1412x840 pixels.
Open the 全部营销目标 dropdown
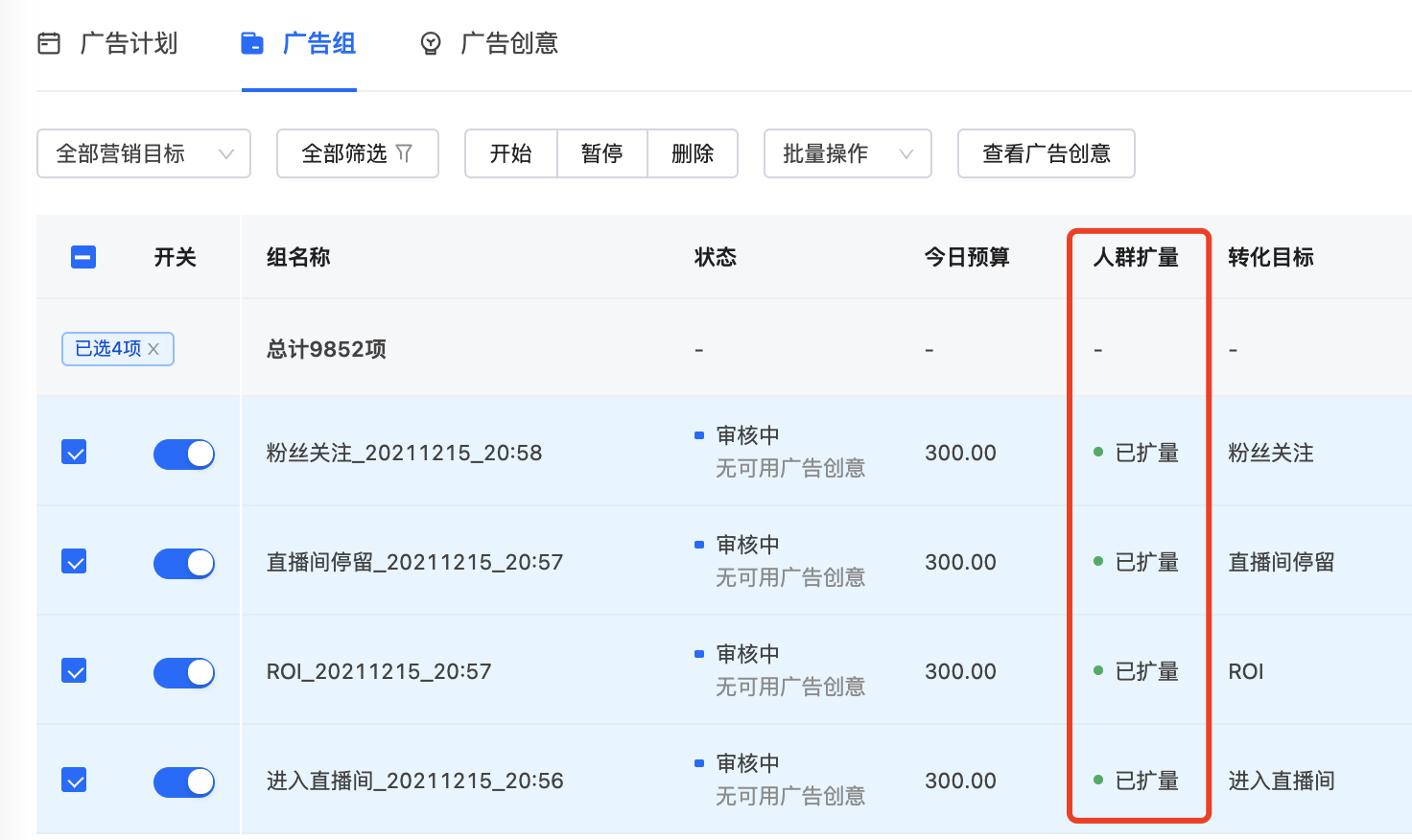[x=143, y=152]
